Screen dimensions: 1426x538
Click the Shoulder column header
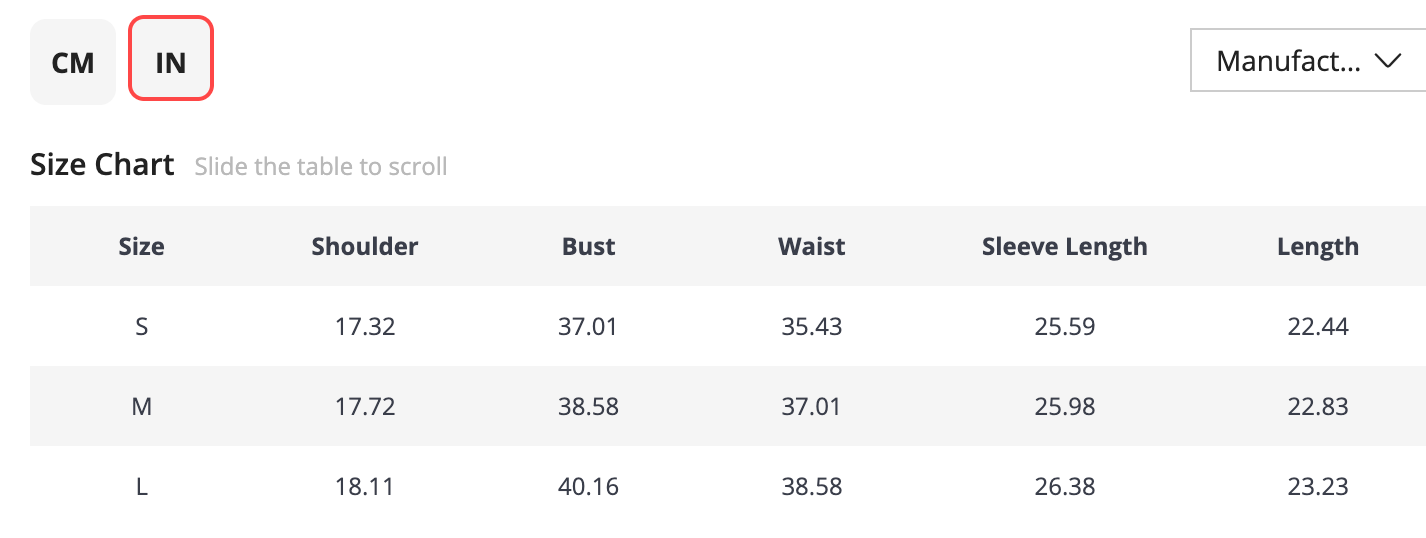pyautogui.click(x=365, y=246)
